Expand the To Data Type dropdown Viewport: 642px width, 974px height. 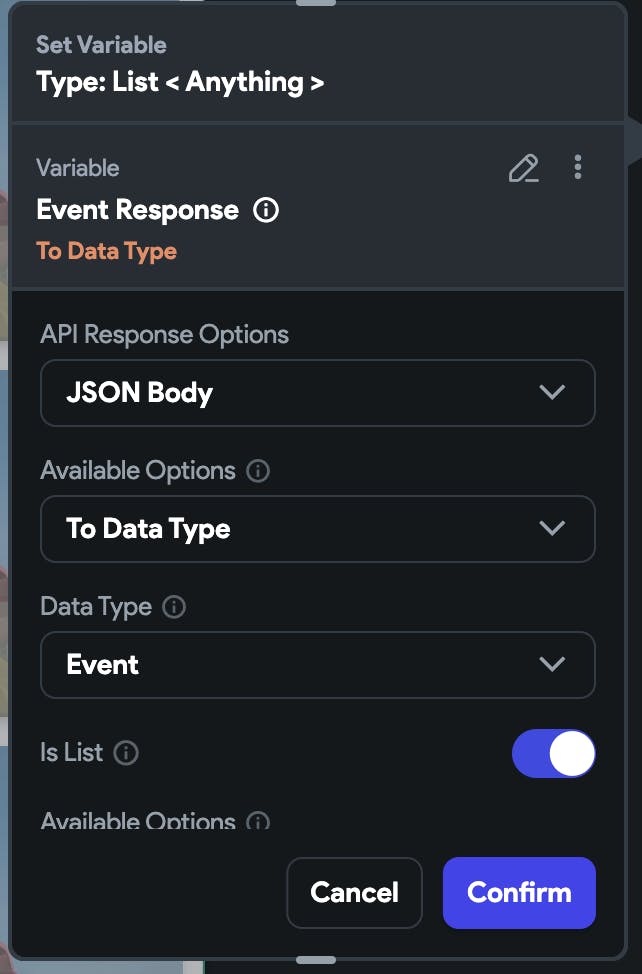(x=317, y=529)
